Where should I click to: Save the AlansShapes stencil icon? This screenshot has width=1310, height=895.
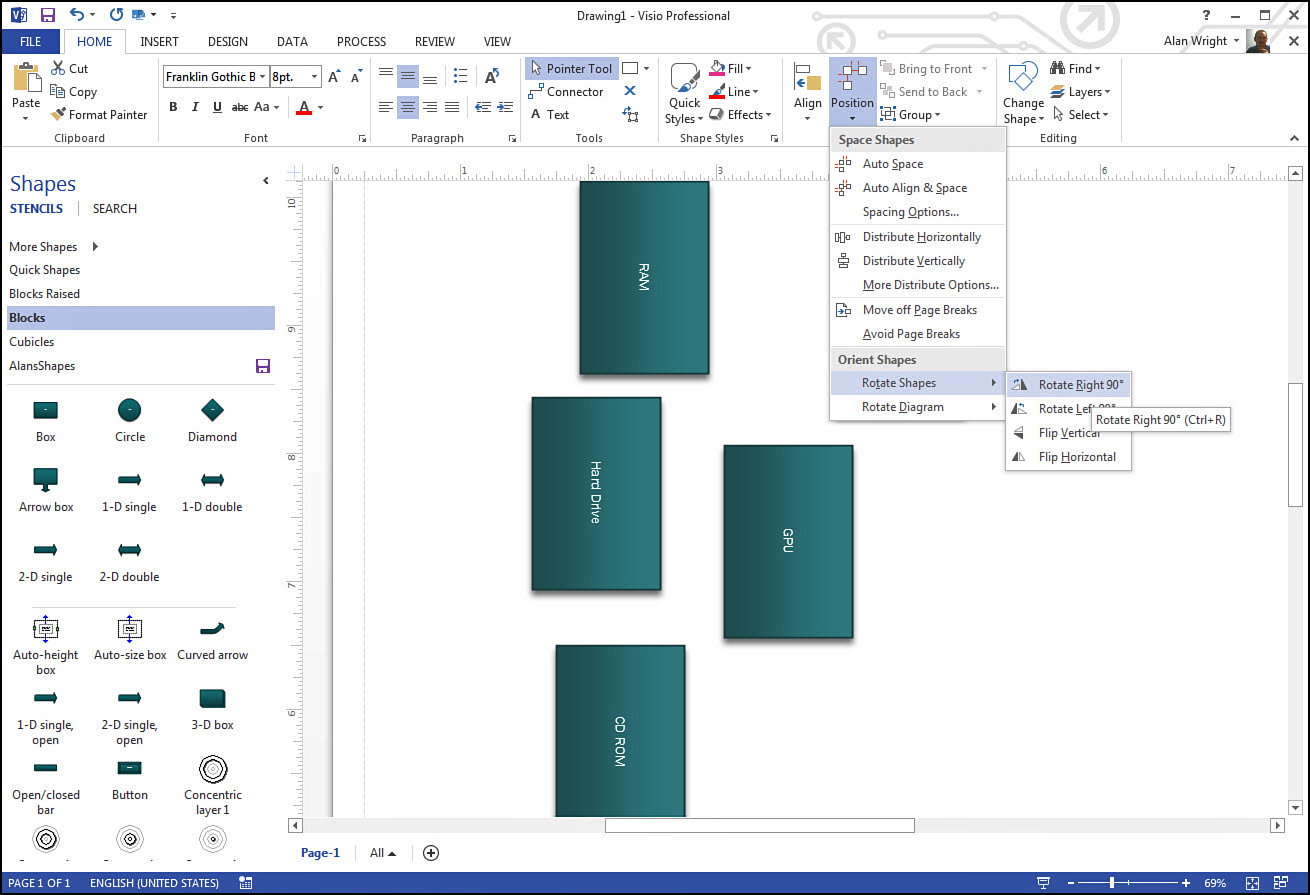263,366
